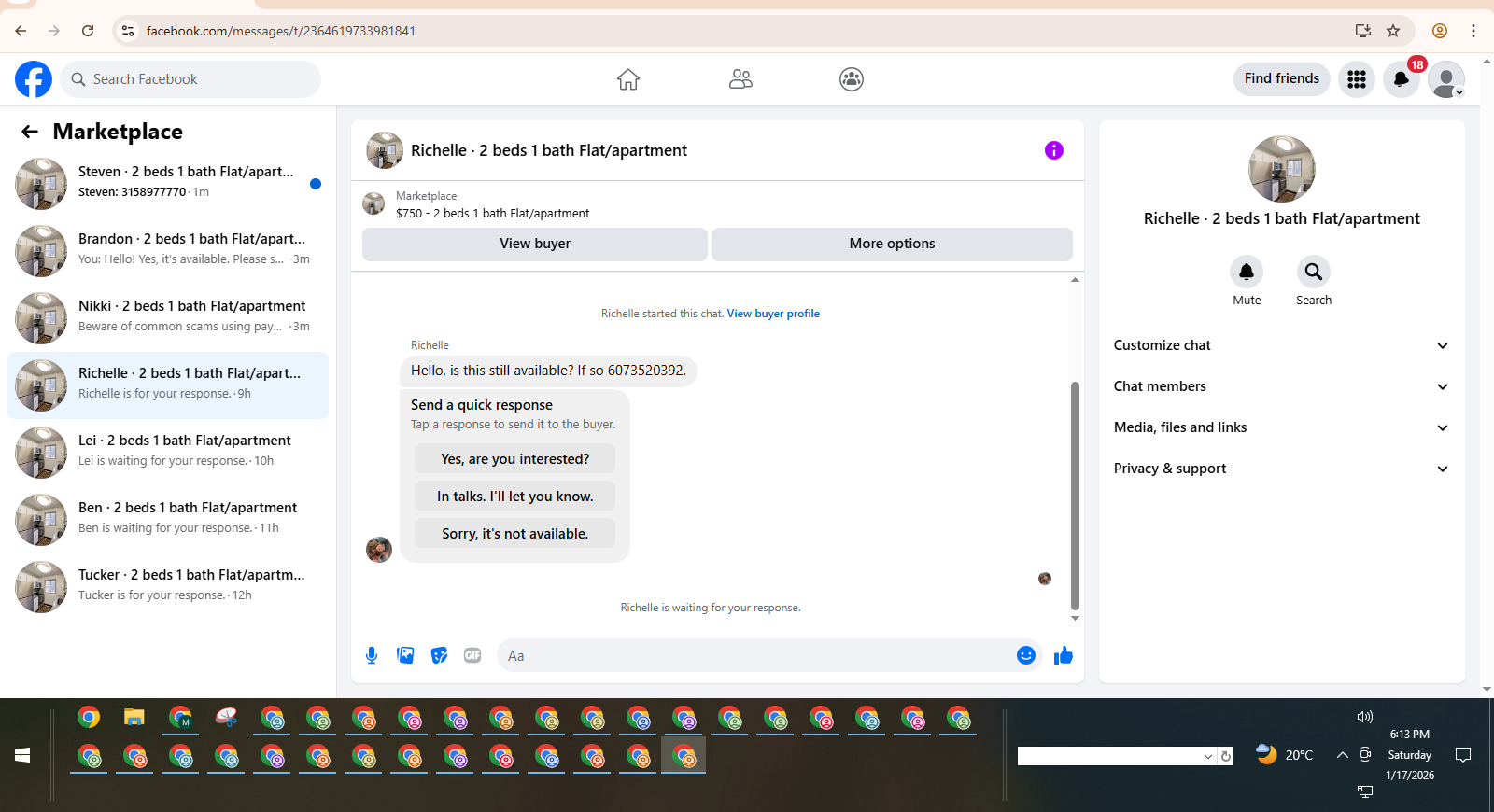The height and width of the screenshot is (812, 1494).
Task: Open Steven's apartment conversation
Action: tap(168, 184)
